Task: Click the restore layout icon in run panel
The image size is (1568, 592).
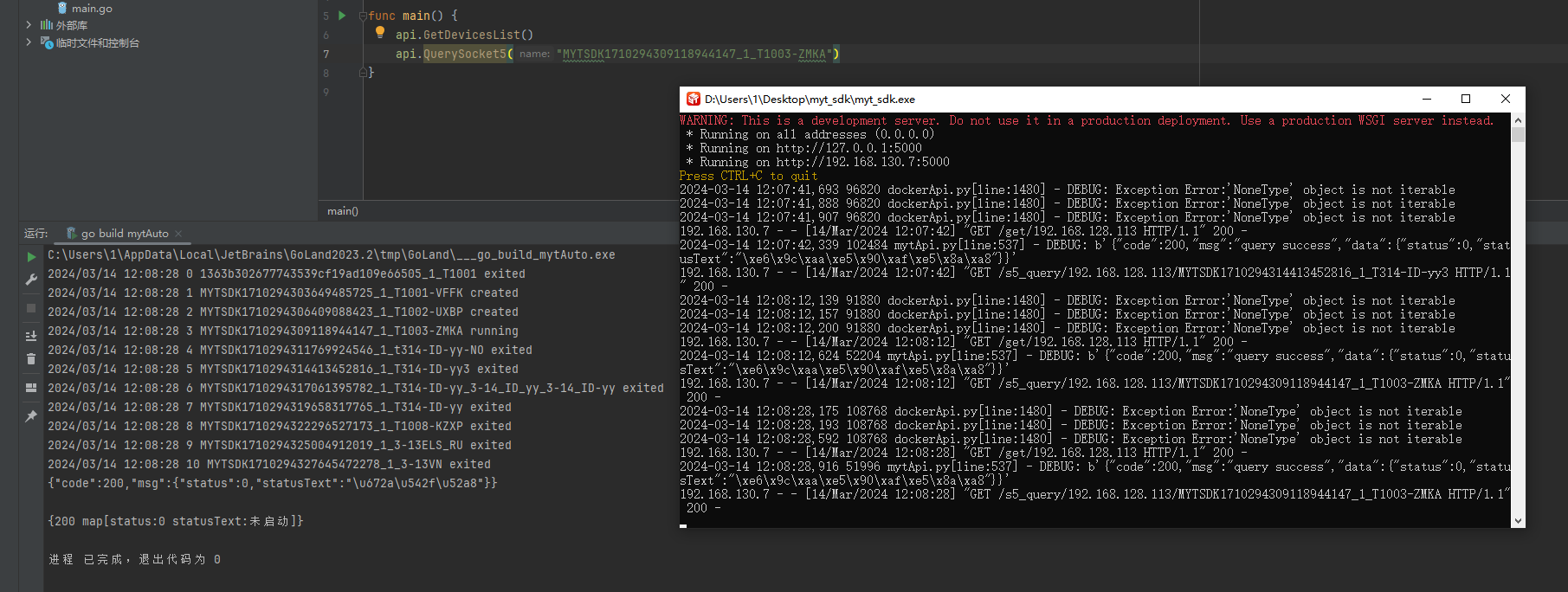Action: click(31, 388)
